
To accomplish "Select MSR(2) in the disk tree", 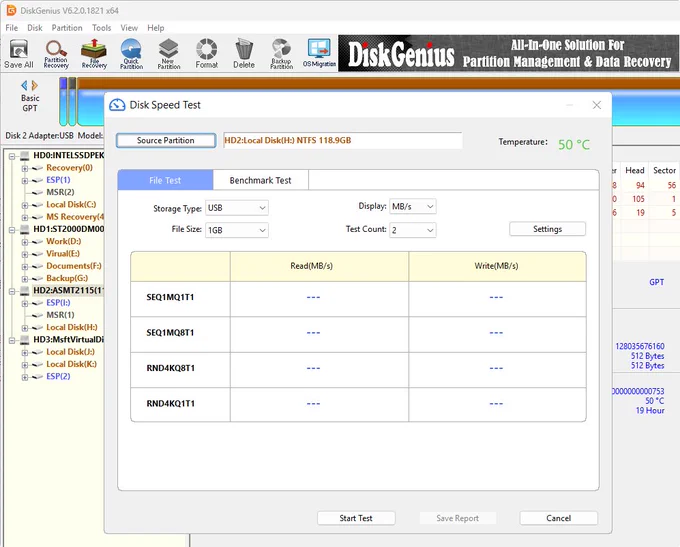I will (x=60, y=192).
